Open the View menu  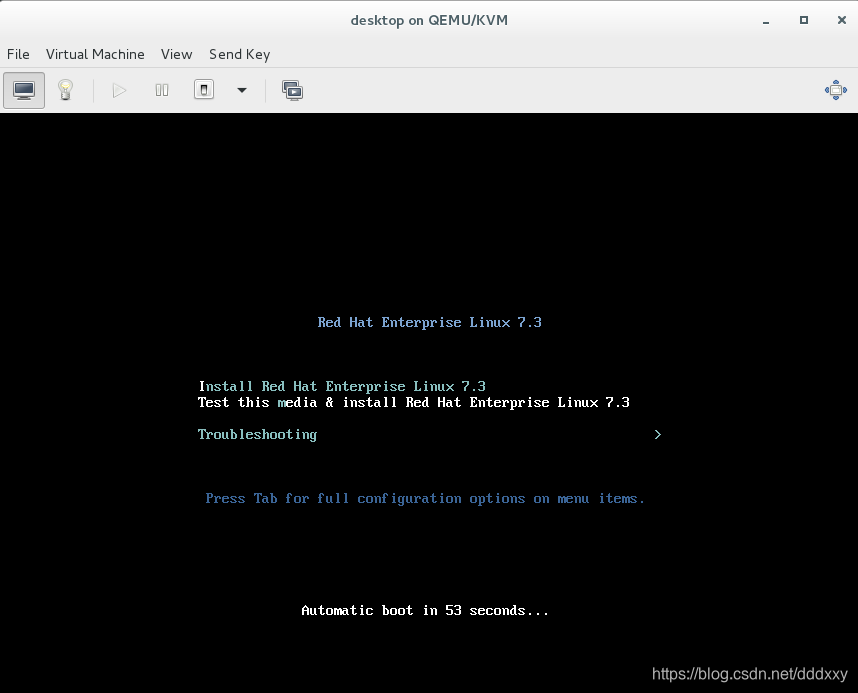pos(177,54)
